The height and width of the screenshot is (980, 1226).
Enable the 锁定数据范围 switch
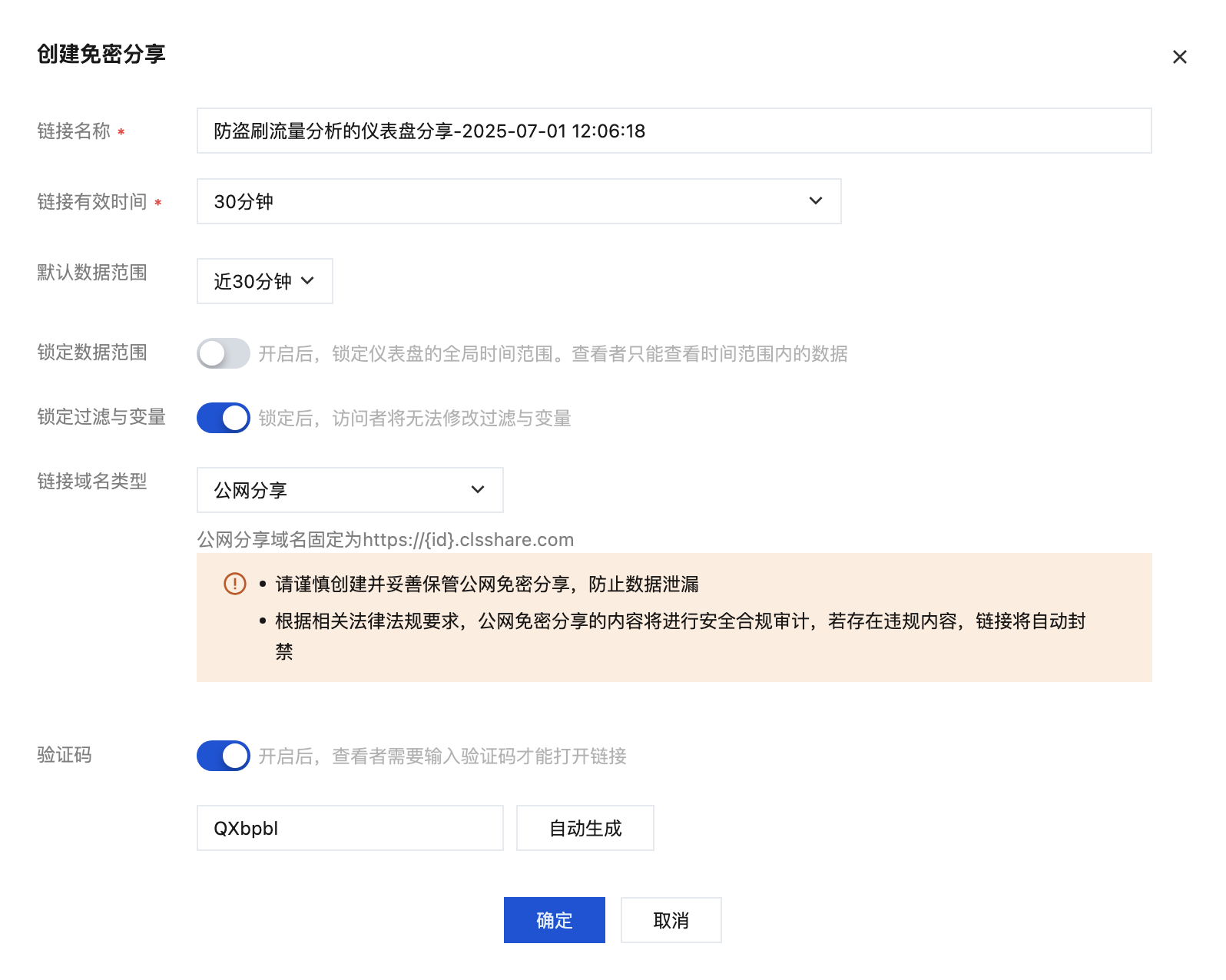coord(223,353)
